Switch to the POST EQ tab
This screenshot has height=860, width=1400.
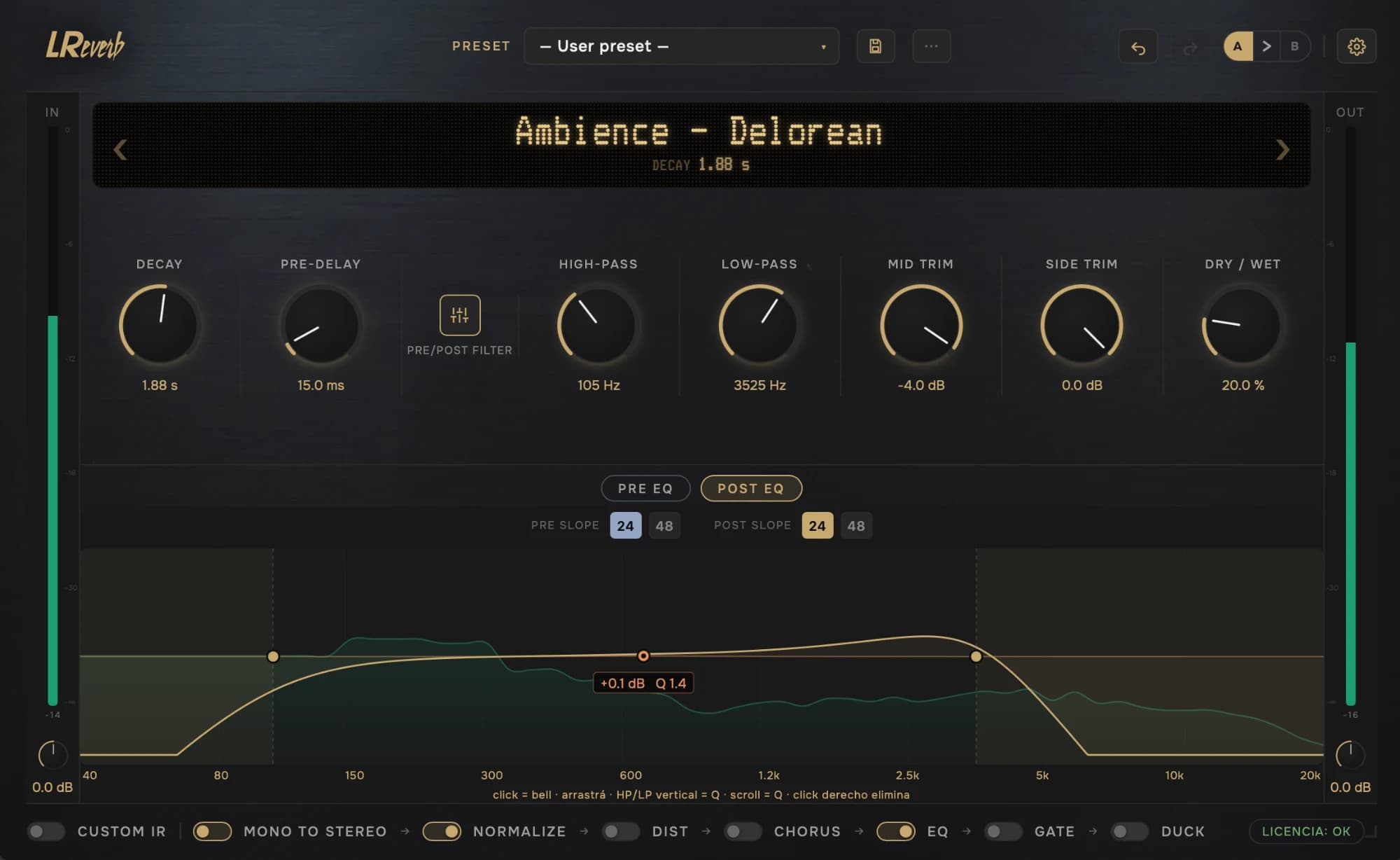[x=751, y=488]
